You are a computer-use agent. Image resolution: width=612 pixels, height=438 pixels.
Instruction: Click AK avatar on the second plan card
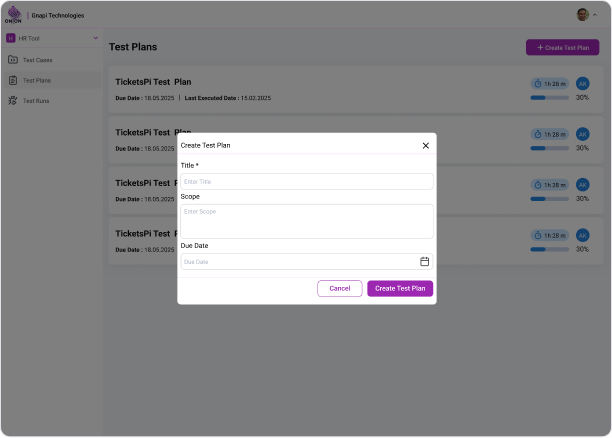point(582,134)
